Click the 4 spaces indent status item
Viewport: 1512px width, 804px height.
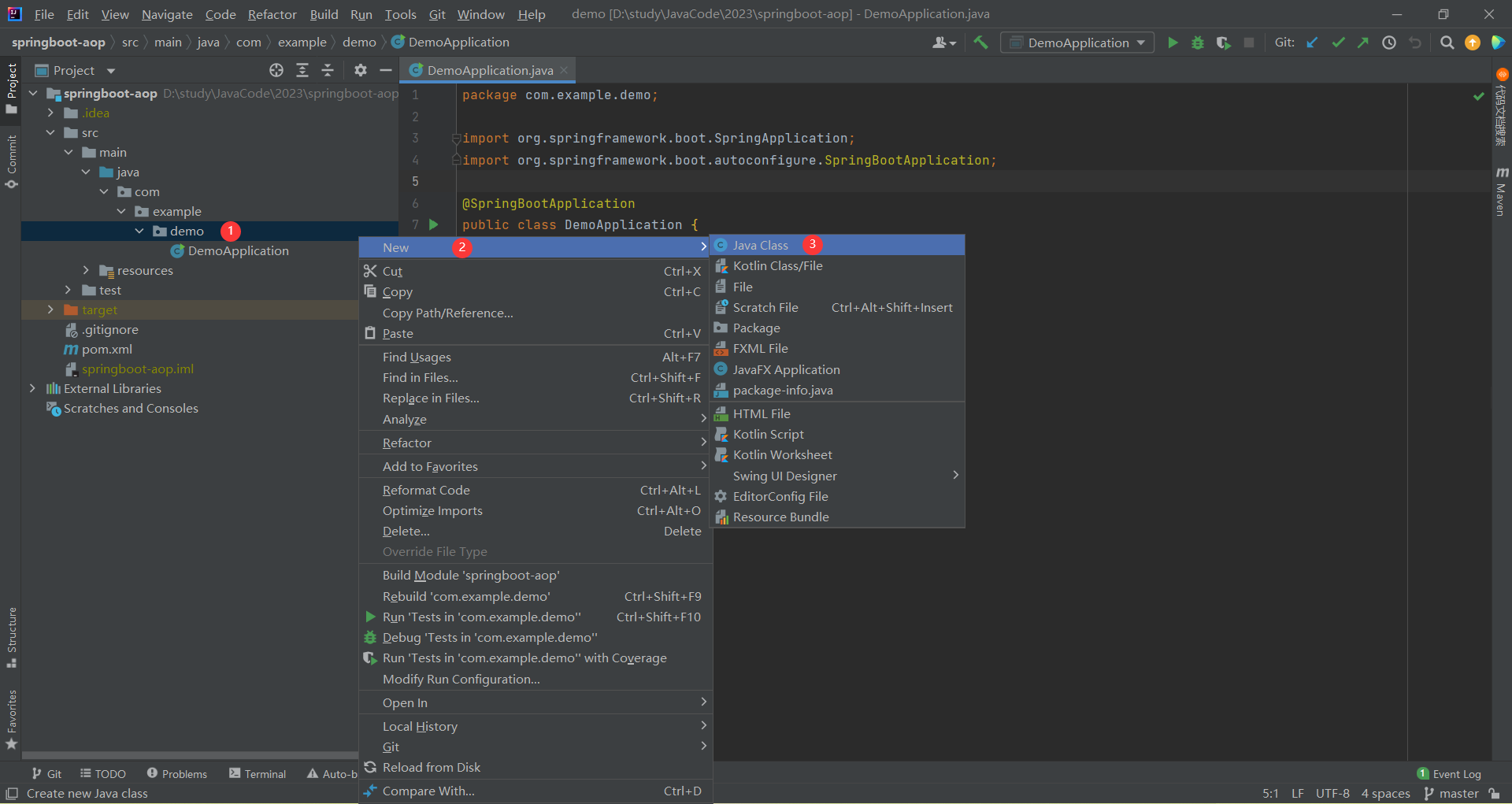(1386, 793)
